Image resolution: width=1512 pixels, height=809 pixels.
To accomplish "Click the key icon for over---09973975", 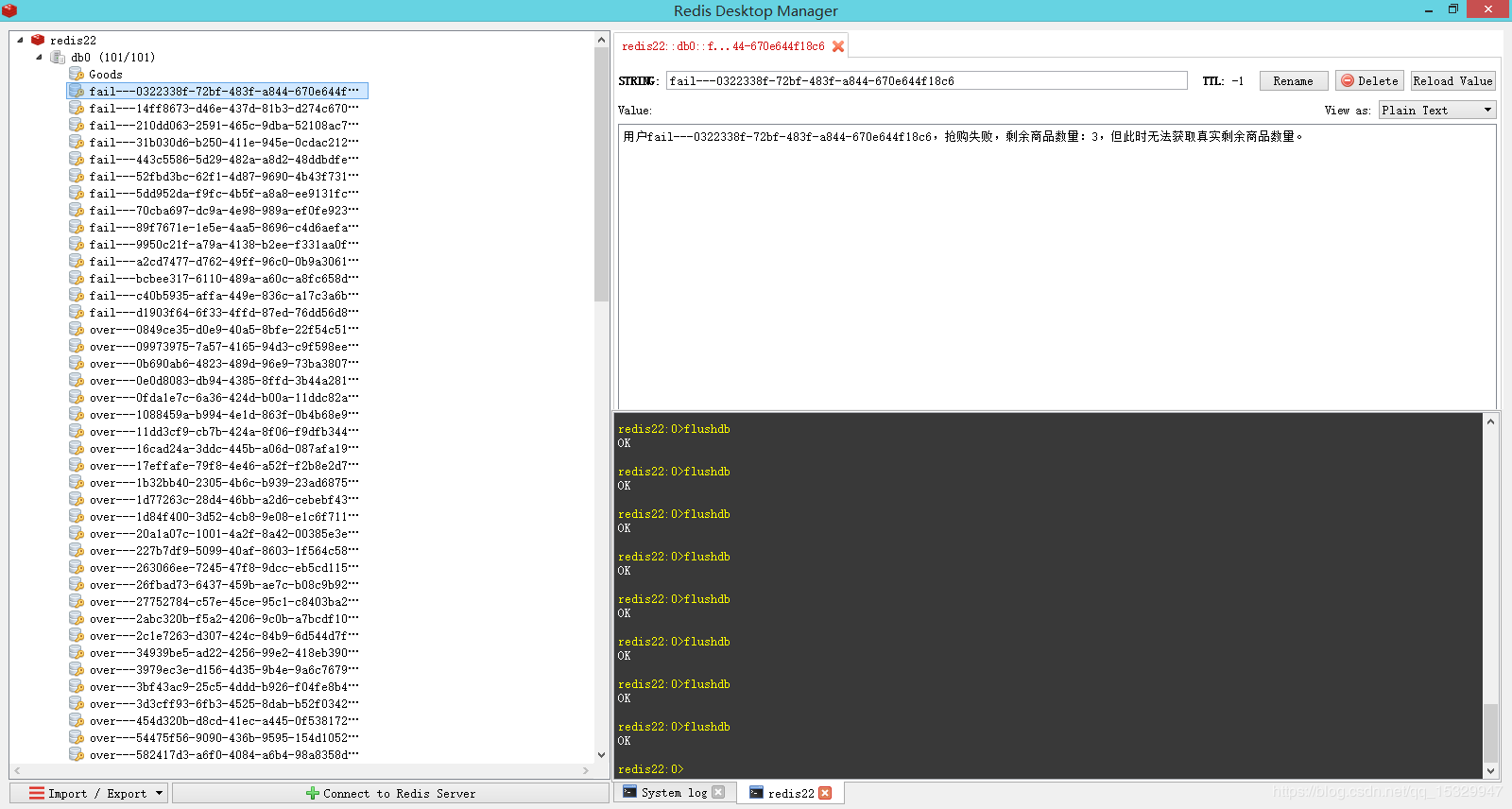I will point(77,346).
